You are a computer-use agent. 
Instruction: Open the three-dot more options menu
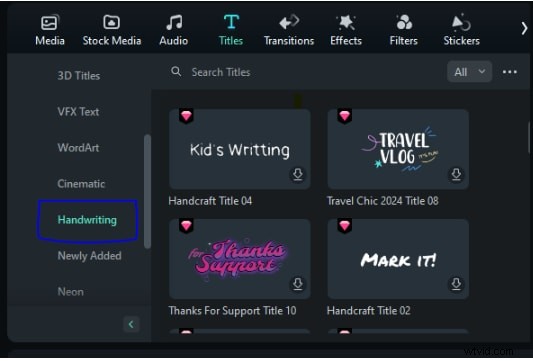pyautogui.click(x=510, y=72)
